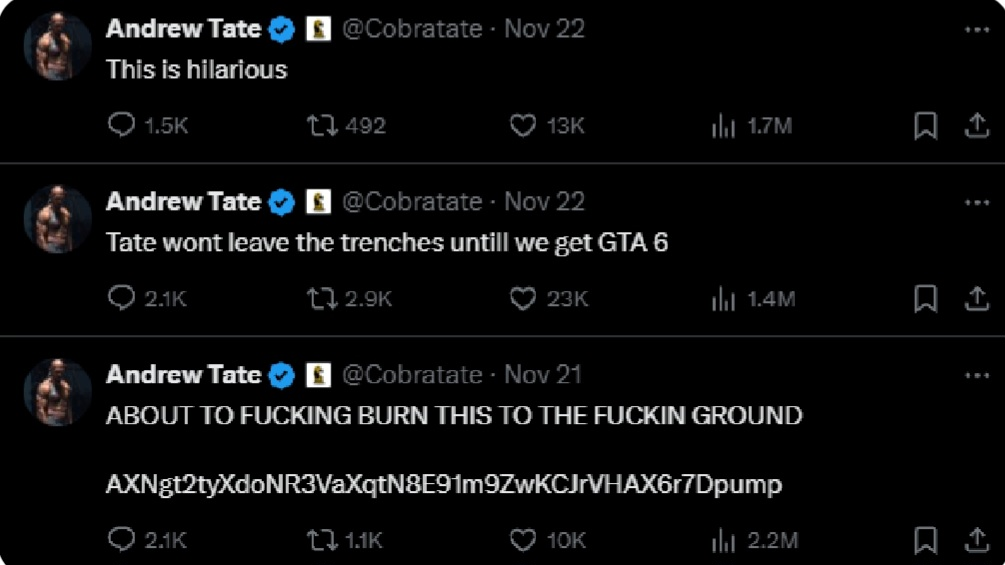Viewport: 1005px width, 565px height.
Task: Repost the "This is hilarious" tweet
Action: [x=322, y=125]
